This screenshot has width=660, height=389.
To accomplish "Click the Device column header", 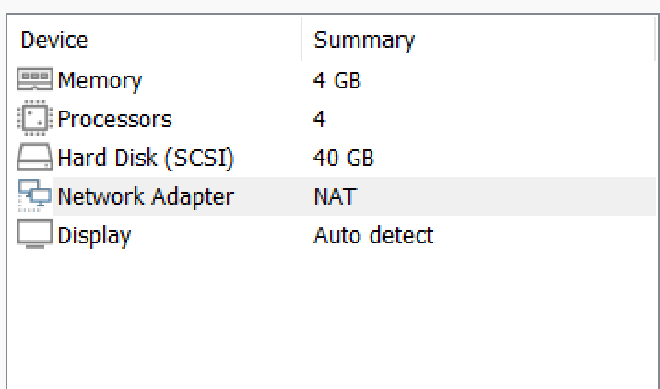I will (54, 40).
